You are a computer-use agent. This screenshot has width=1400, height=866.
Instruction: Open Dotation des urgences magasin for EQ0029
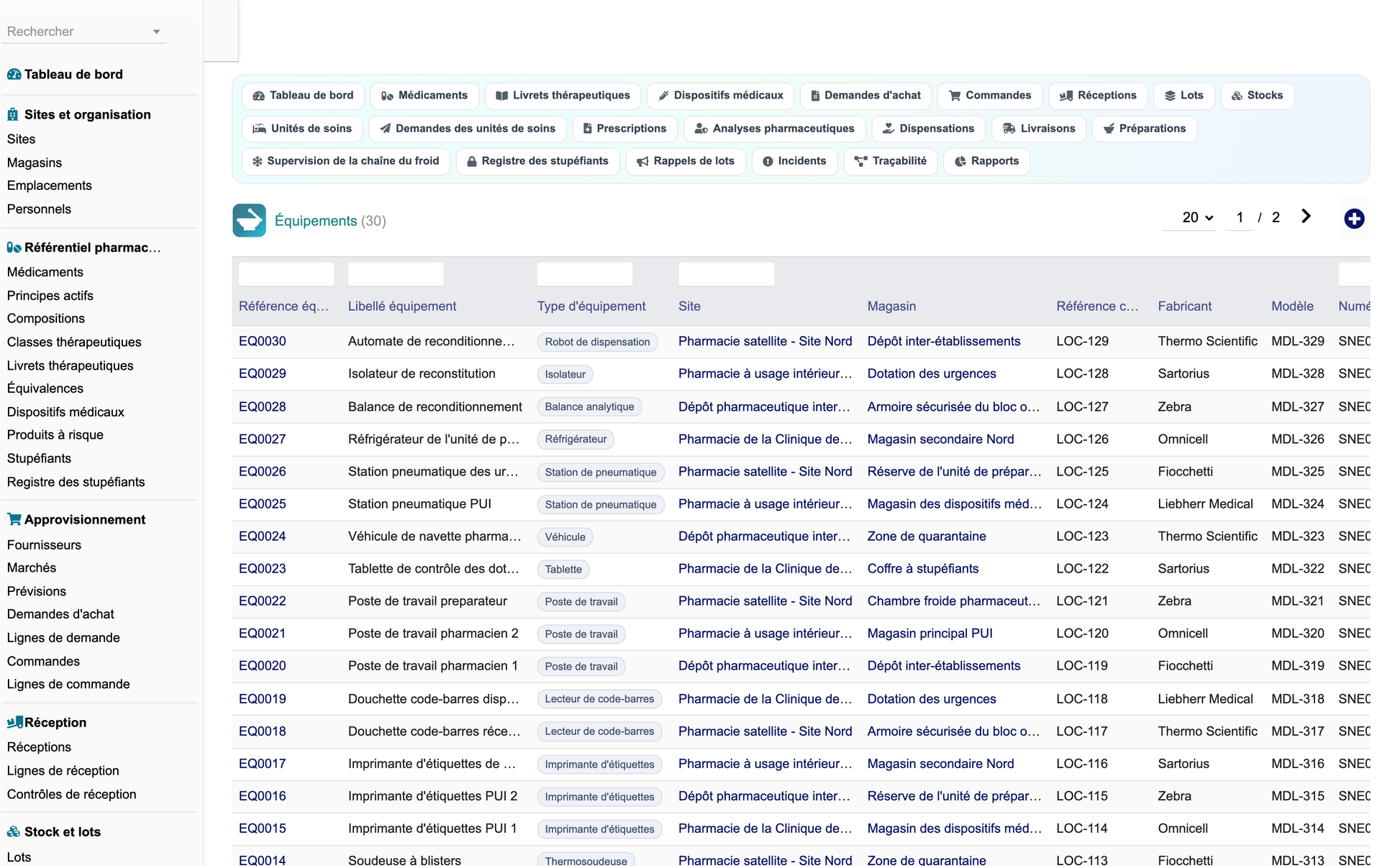pyautogui.click(x=932, y=374)
